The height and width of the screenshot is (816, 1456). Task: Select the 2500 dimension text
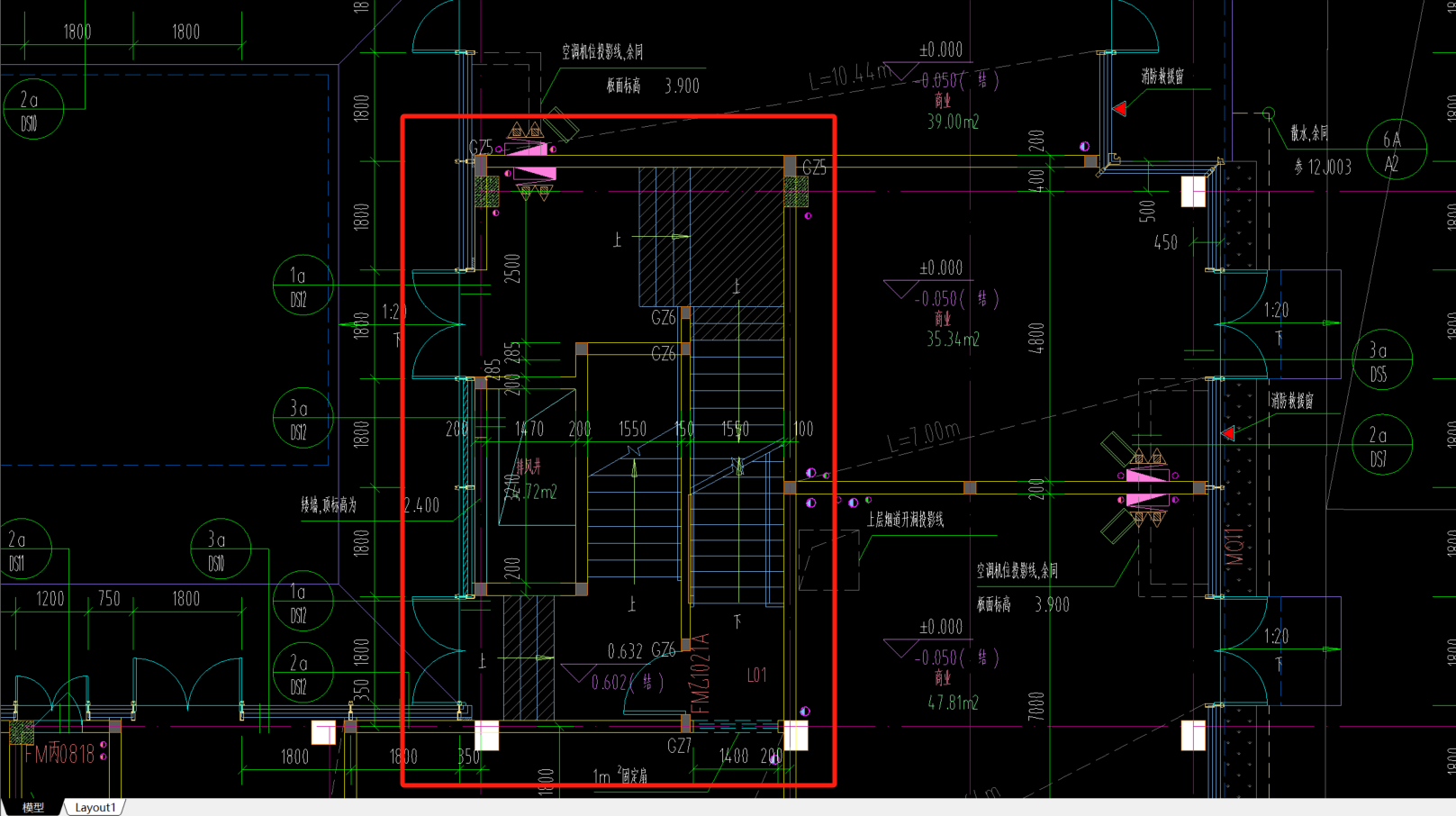pos(512,268)
